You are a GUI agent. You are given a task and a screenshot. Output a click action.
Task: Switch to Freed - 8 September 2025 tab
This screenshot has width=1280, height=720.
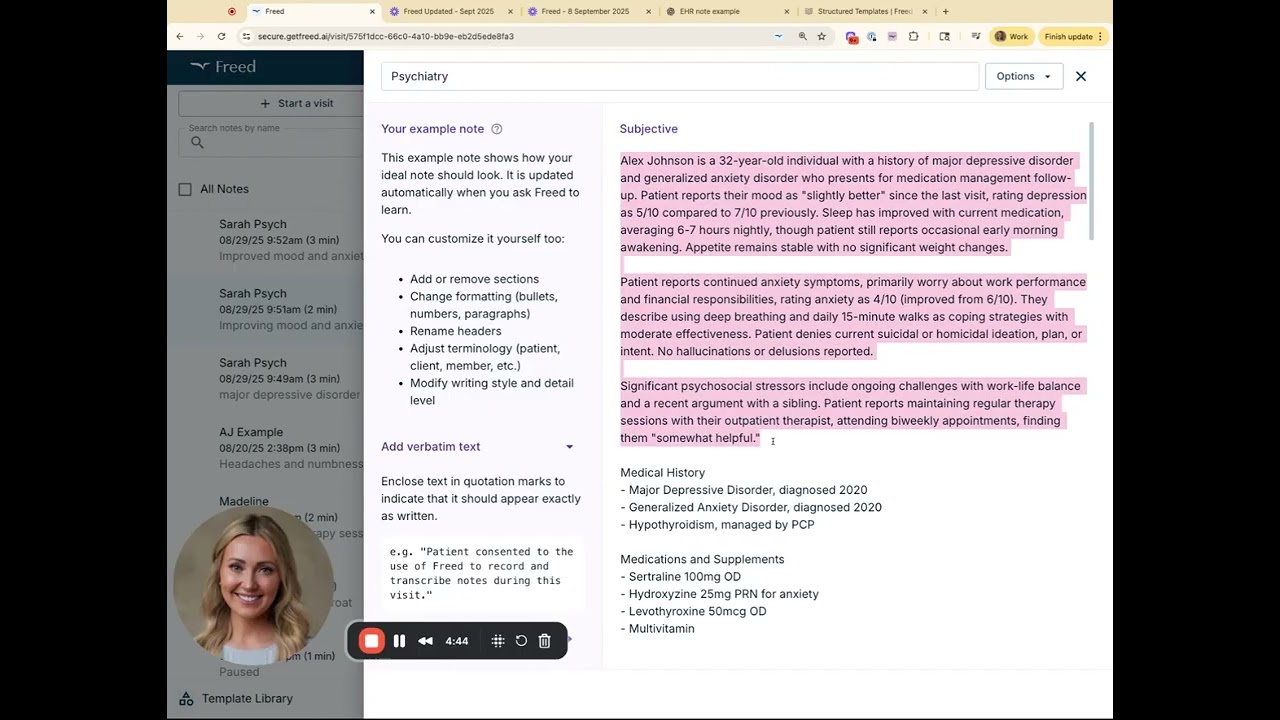[x=586, y=11]
